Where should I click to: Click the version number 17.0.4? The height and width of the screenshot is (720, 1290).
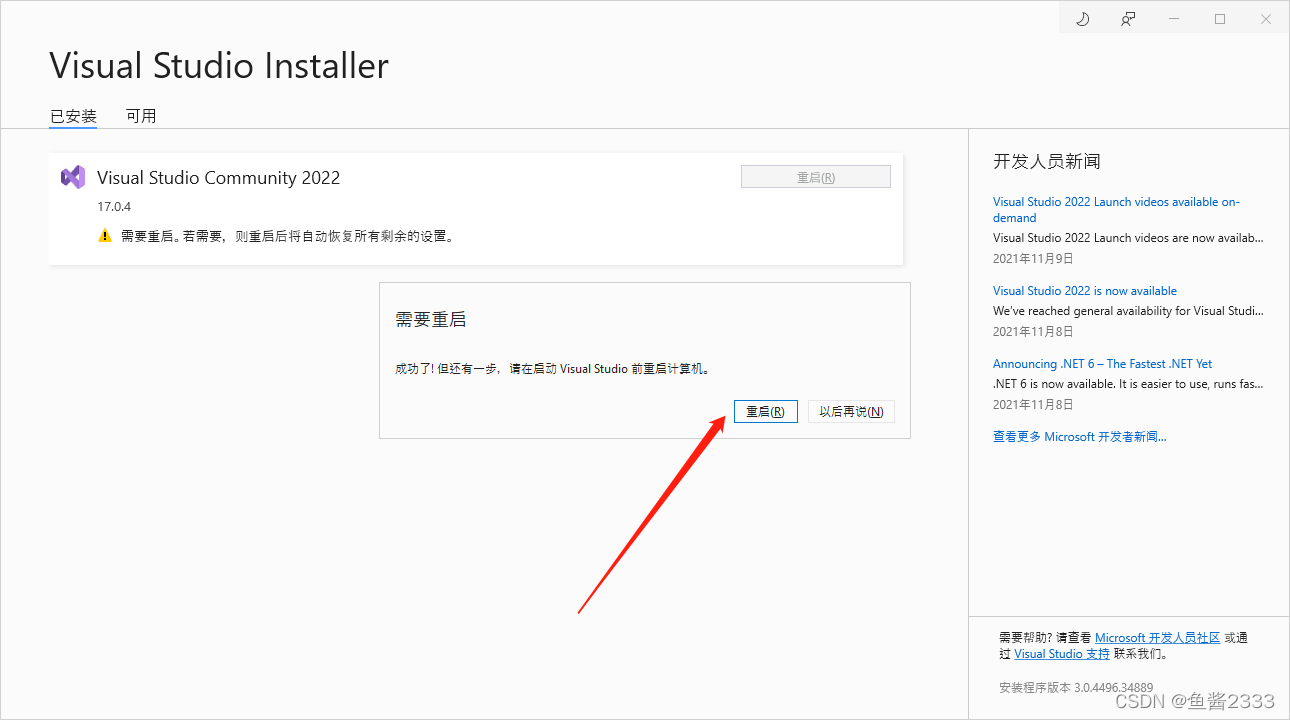point(114,207)
